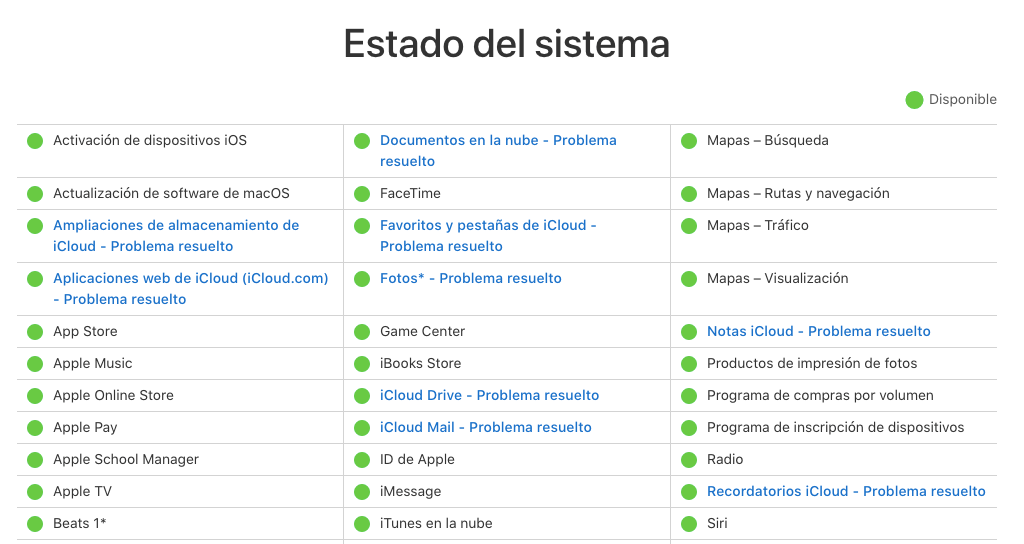
Task: Click the iTunes en la nube text
Action: [436, 523]
